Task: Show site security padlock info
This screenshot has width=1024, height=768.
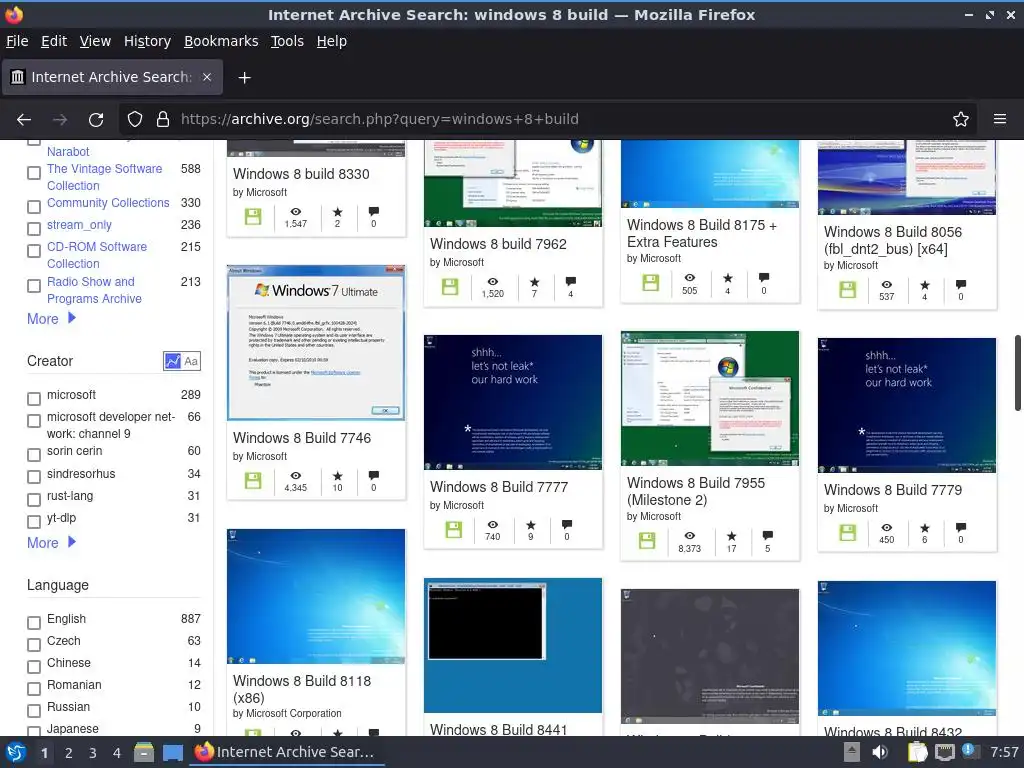Action: point(163,120)
